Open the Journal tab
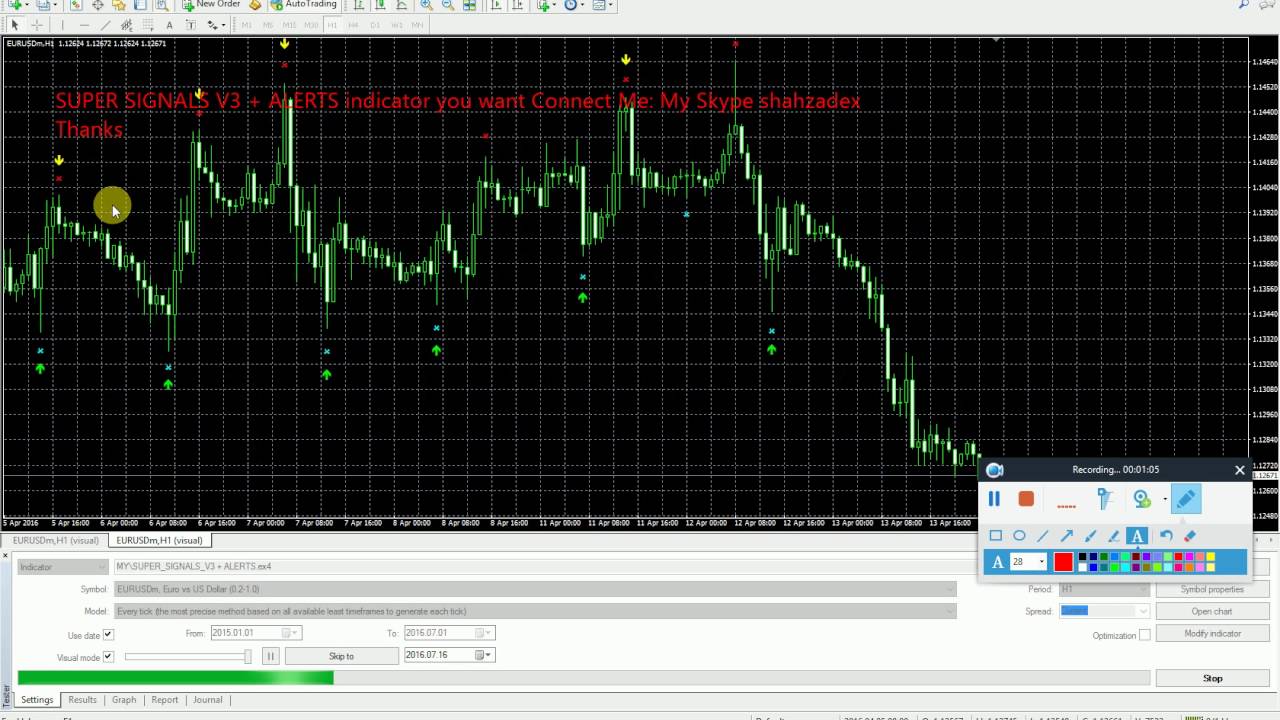The image size is (1280, 720). tap(208, 700)
